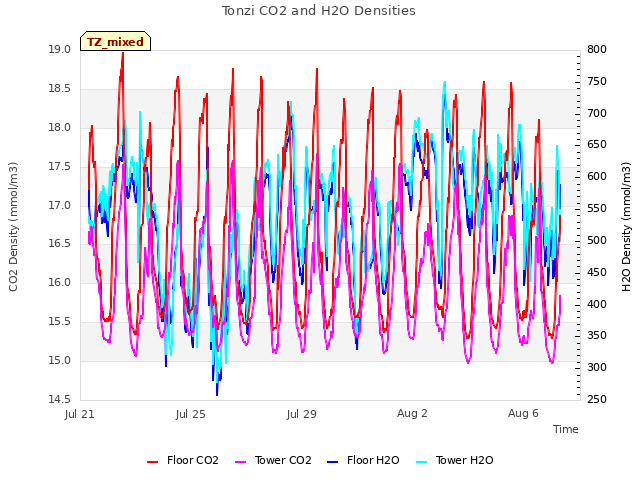Click the 350 right axis value
The height and width of the screenshot is (480, 640).
pyautogui.click(x=597, y=336)
